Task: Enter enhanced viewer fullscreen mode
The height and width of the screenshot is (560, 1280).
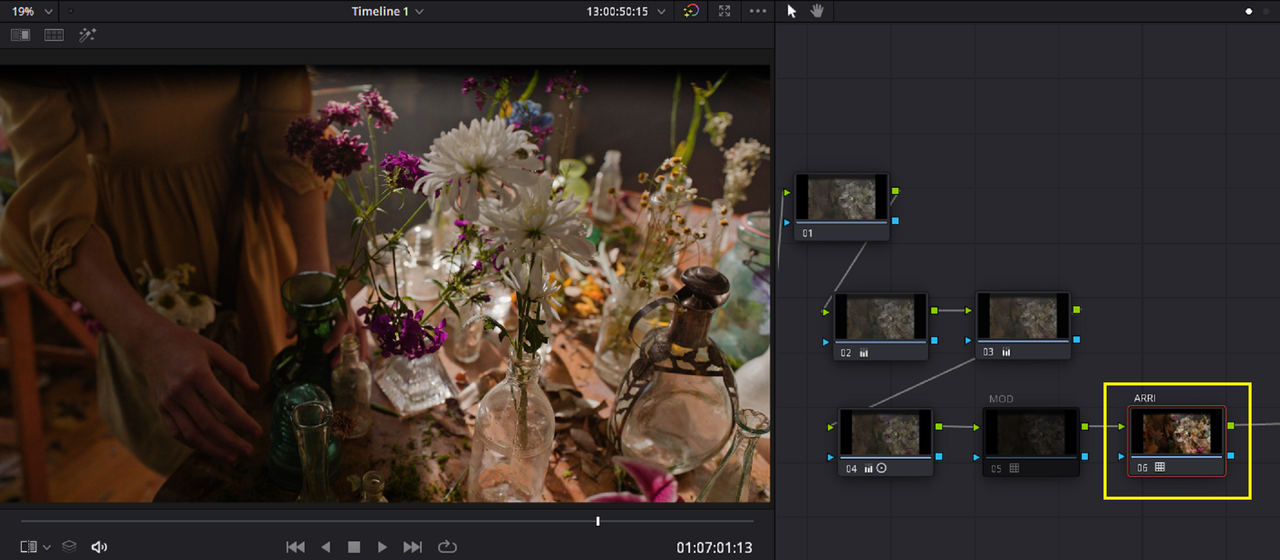Action: [725, 11]
